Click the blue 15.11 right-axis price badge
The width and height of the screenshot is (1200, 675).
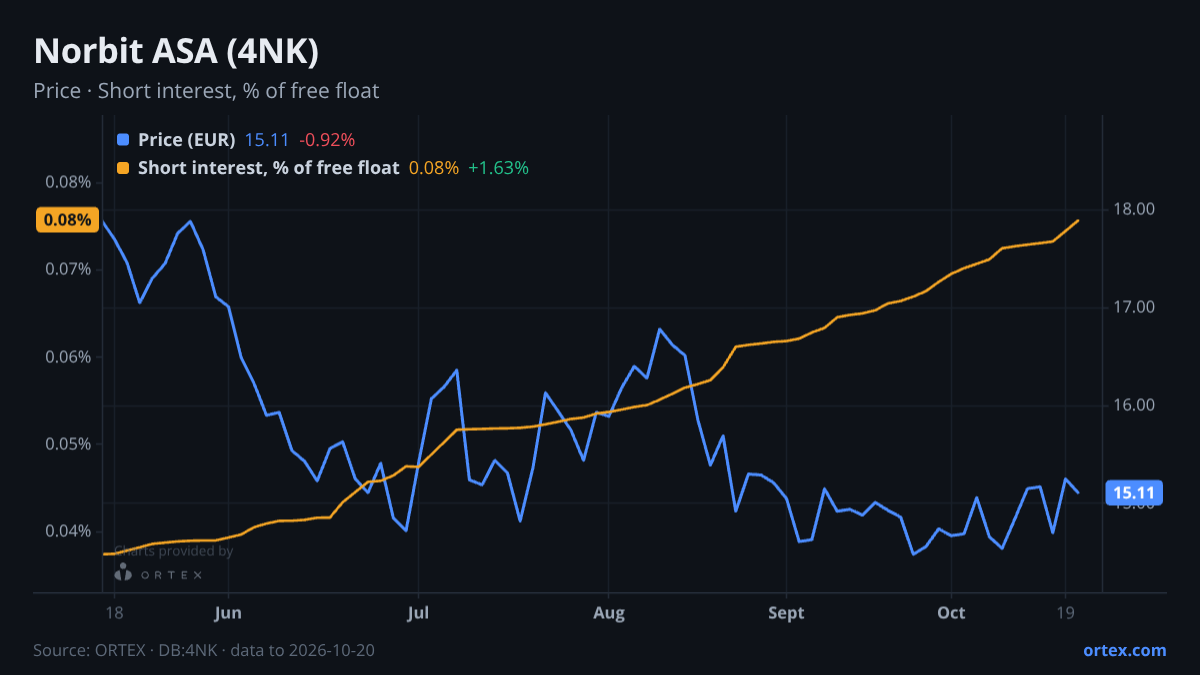[x=1134, y=492]
